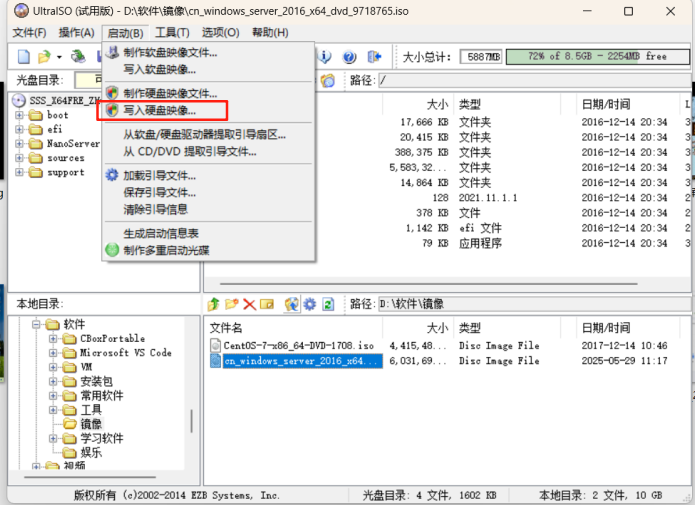Click the Open file folder toolbar icon

click(44, 57)
